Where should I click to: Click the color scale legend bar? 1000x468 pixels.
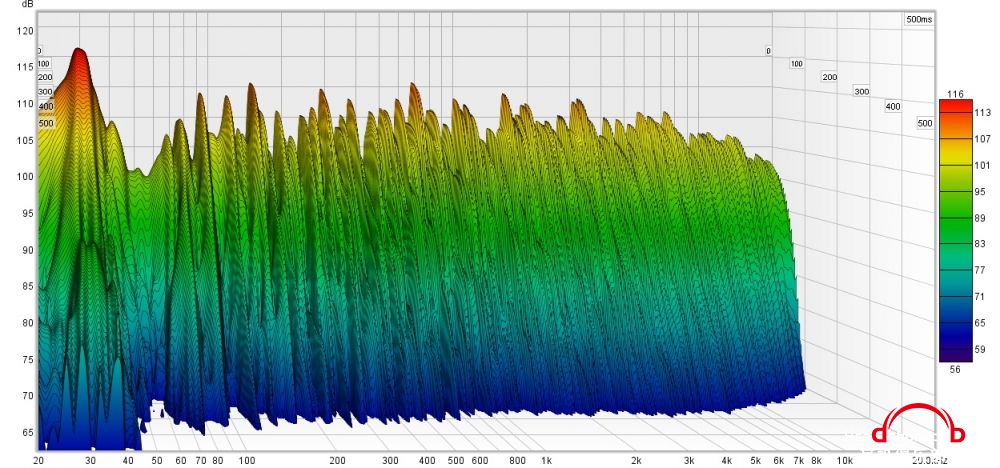tap(956, 230)
